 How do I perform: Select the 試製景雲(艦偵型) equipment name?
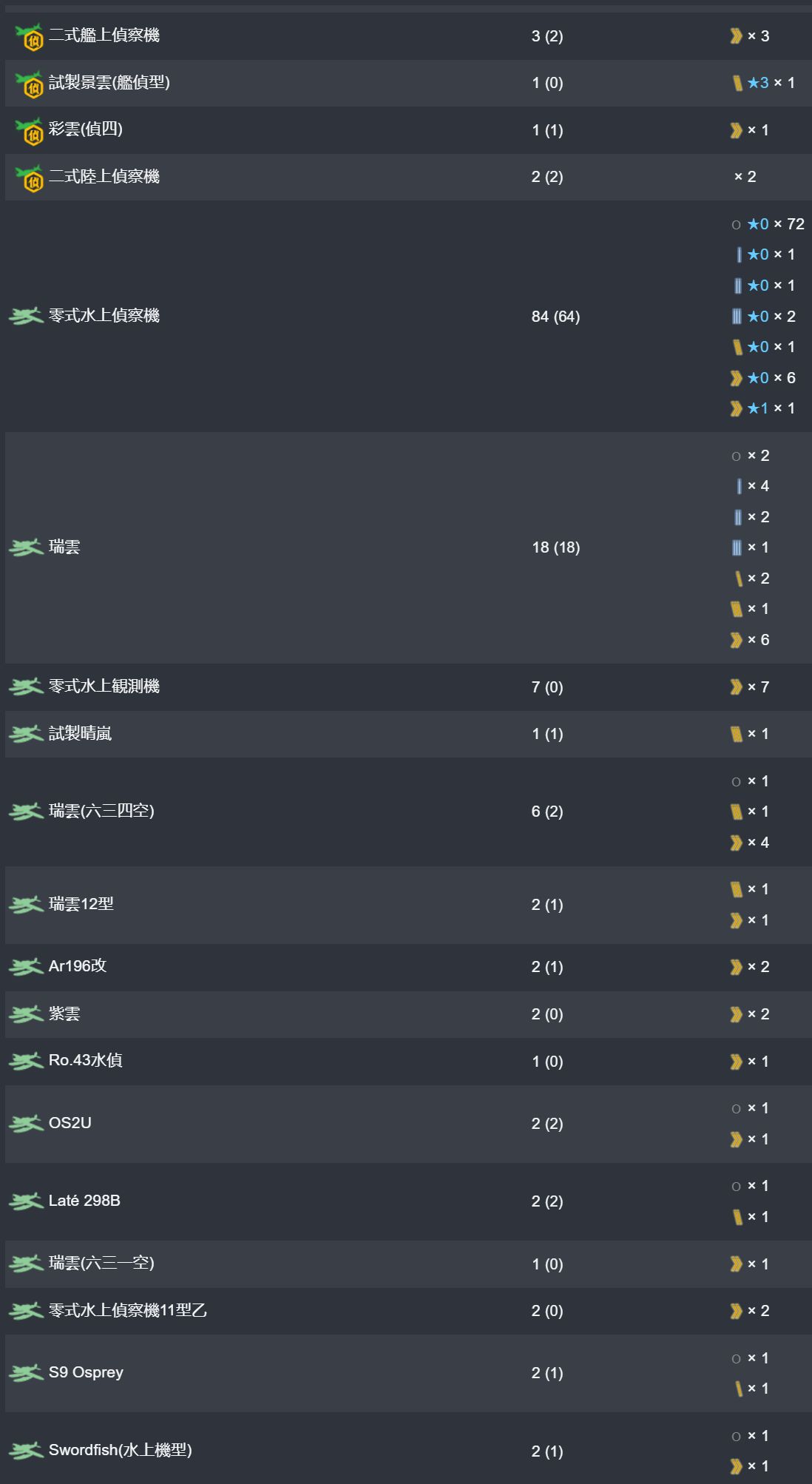(x=109, y=83)
